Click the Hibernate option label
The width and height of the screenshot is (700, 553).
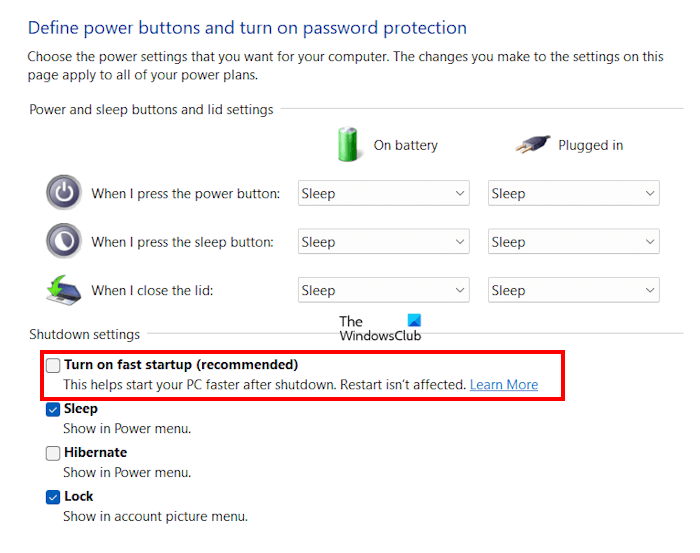[96, 453]
